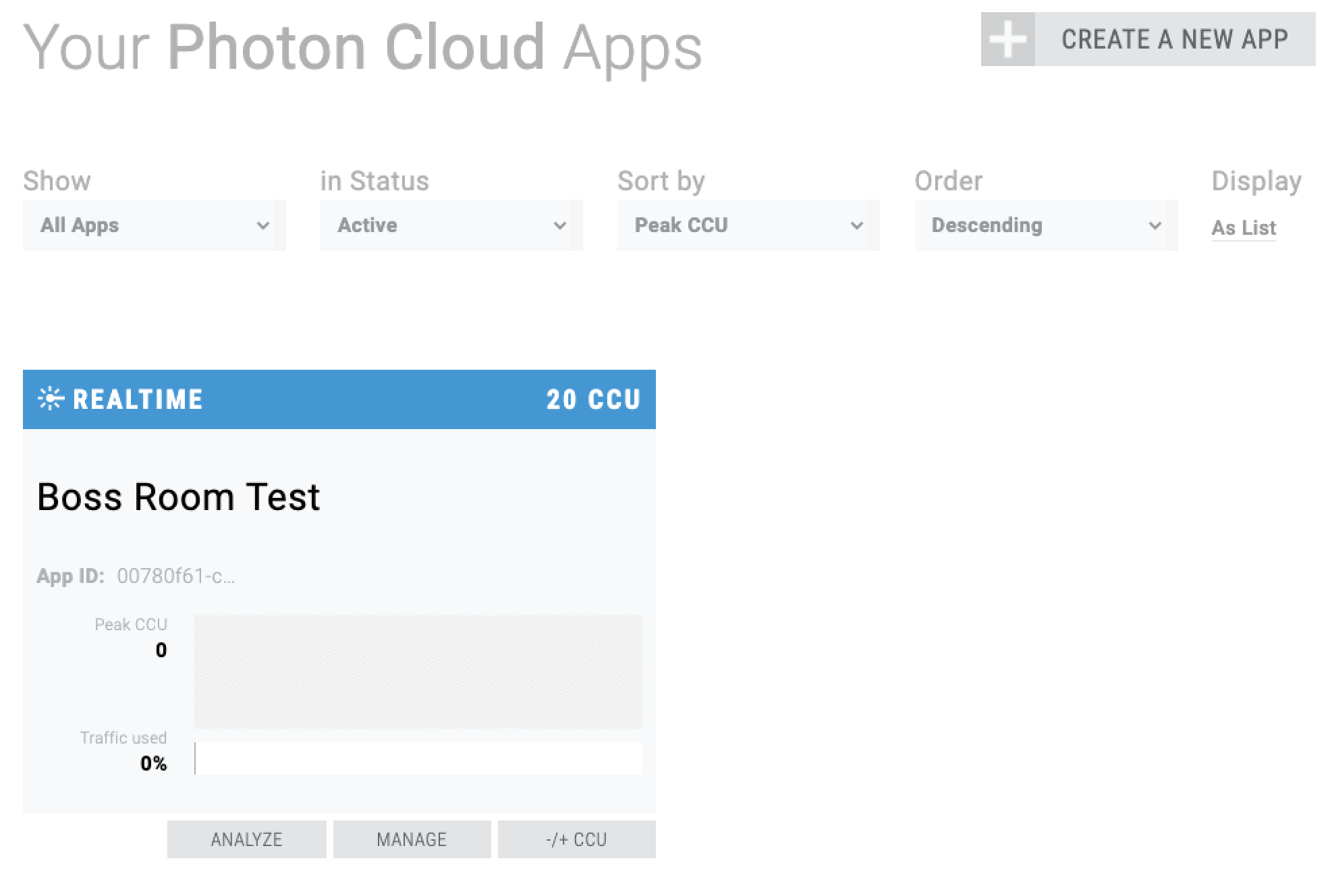Click the ANALYZE button
The width and height of the screenshot is (1332, 896).
[246, 839]
